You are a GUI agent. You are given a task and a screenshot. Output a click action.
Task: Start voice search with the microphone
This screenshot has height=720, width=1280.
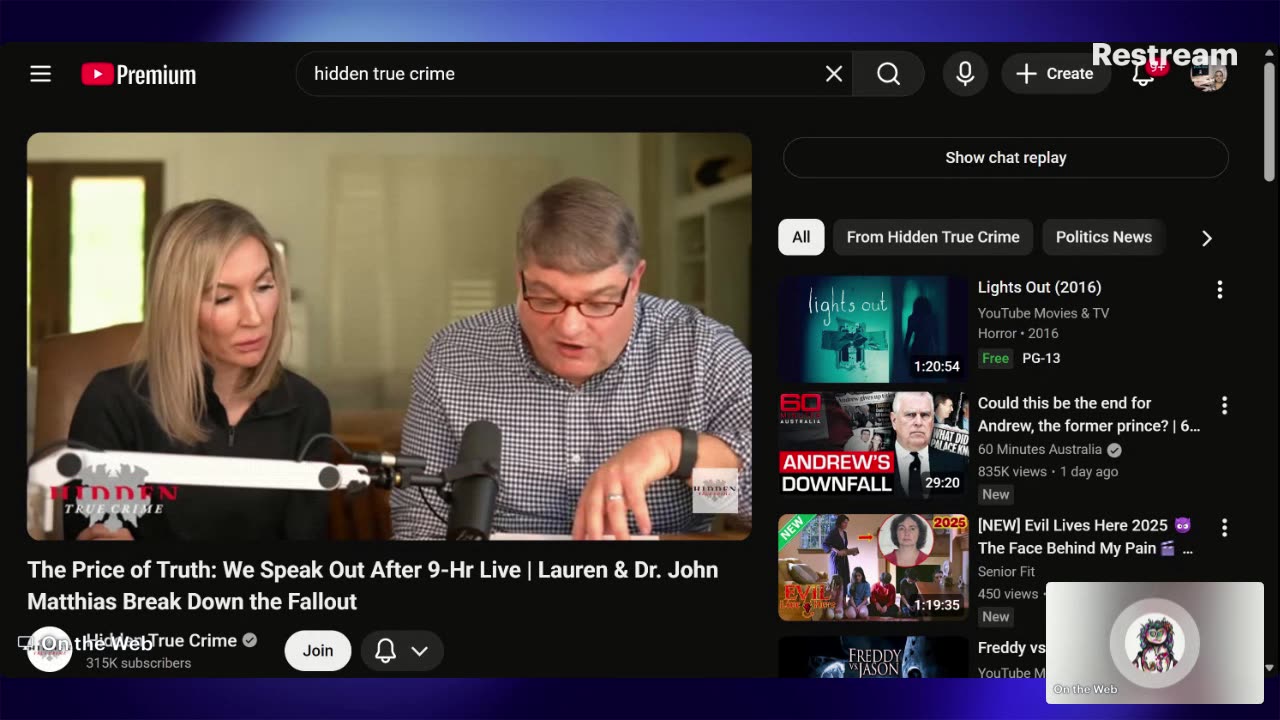(x=965, y=74)
